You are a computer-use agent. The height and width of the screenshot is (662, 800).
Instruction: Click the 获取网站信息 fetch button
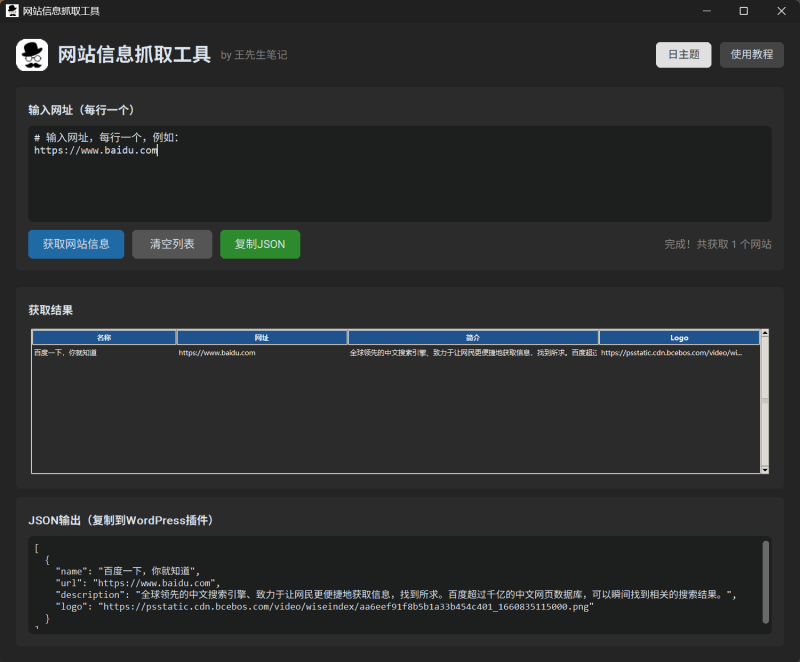75,244
